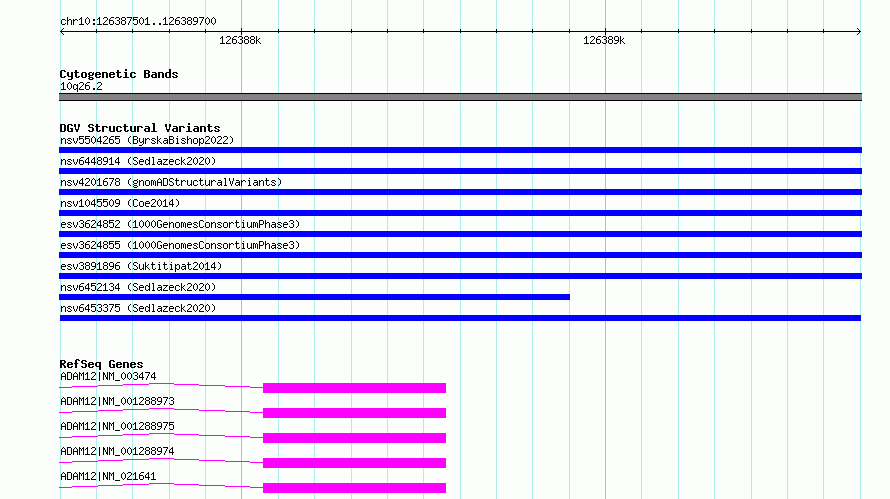The height and width of the screenshot is (499, 890).
Task: Open nsv6453375 (Sedlazeck2020) variant label
Action: (138, 308)
